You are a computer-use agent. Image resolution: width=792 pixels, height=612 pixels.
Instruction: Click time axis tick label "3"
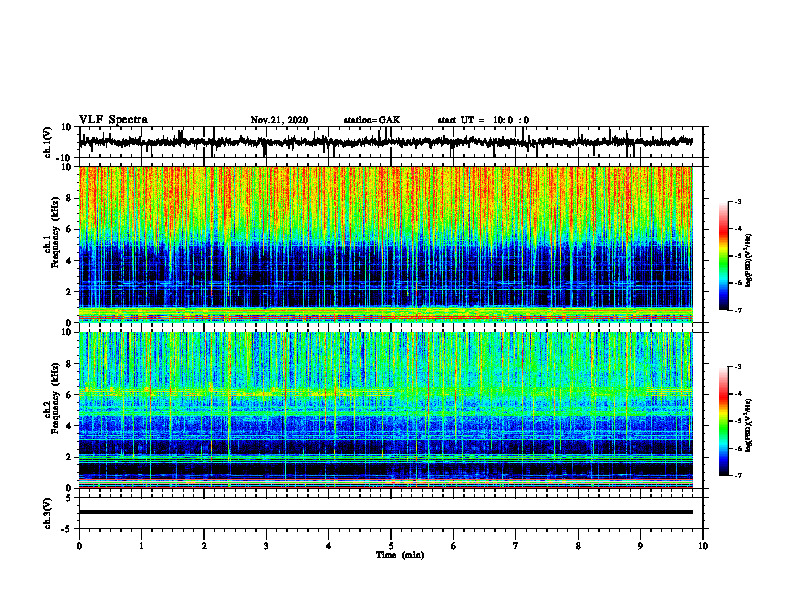coord(266,546)
